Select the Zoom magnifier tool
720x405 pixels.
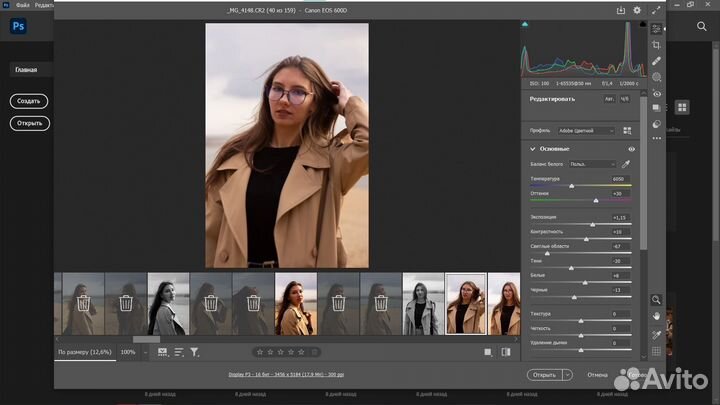(x=657, y=299)
